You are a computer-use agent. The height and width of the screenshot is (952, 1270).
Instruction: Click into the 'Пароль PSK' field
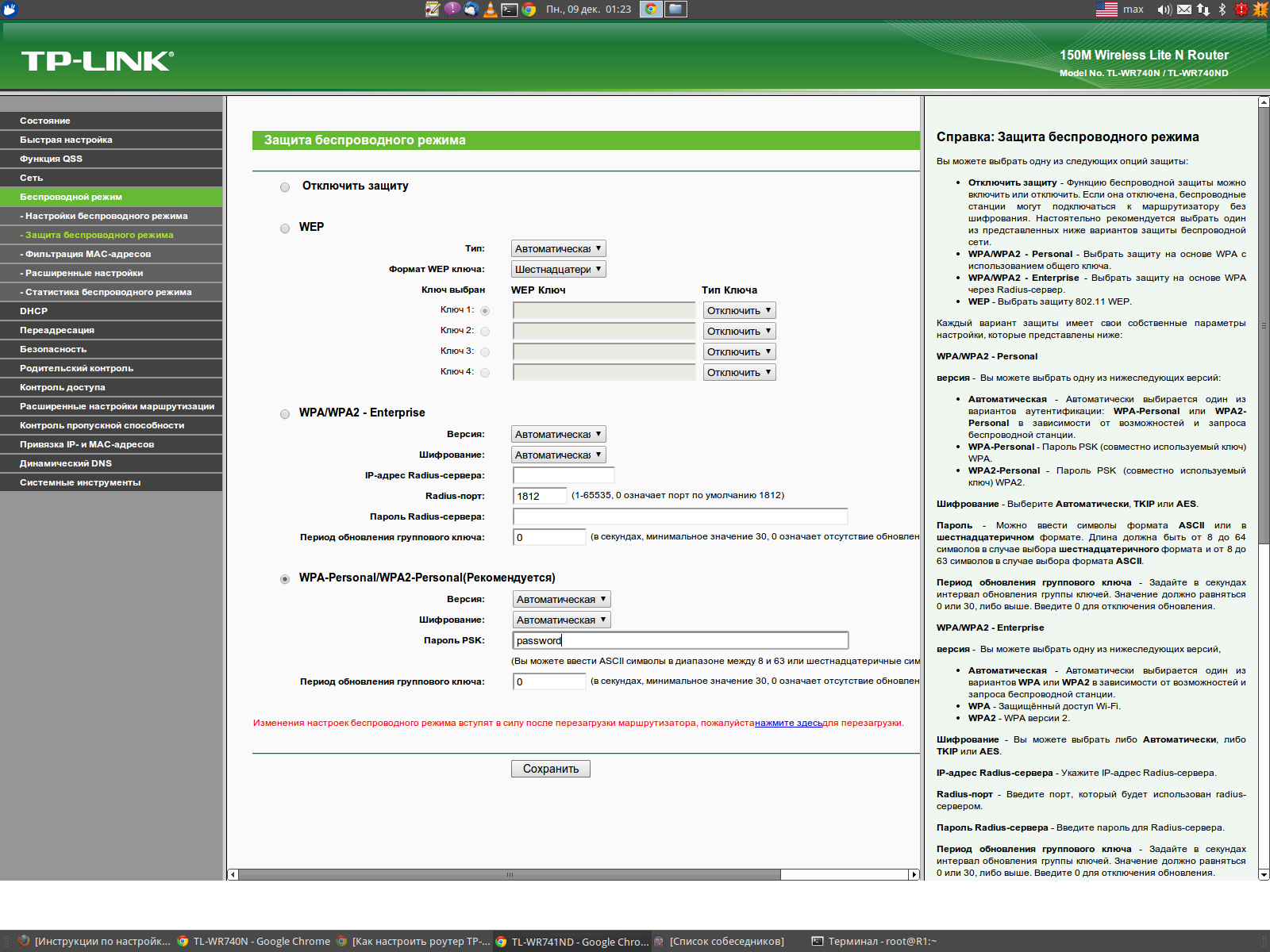[x=680, y=640]
